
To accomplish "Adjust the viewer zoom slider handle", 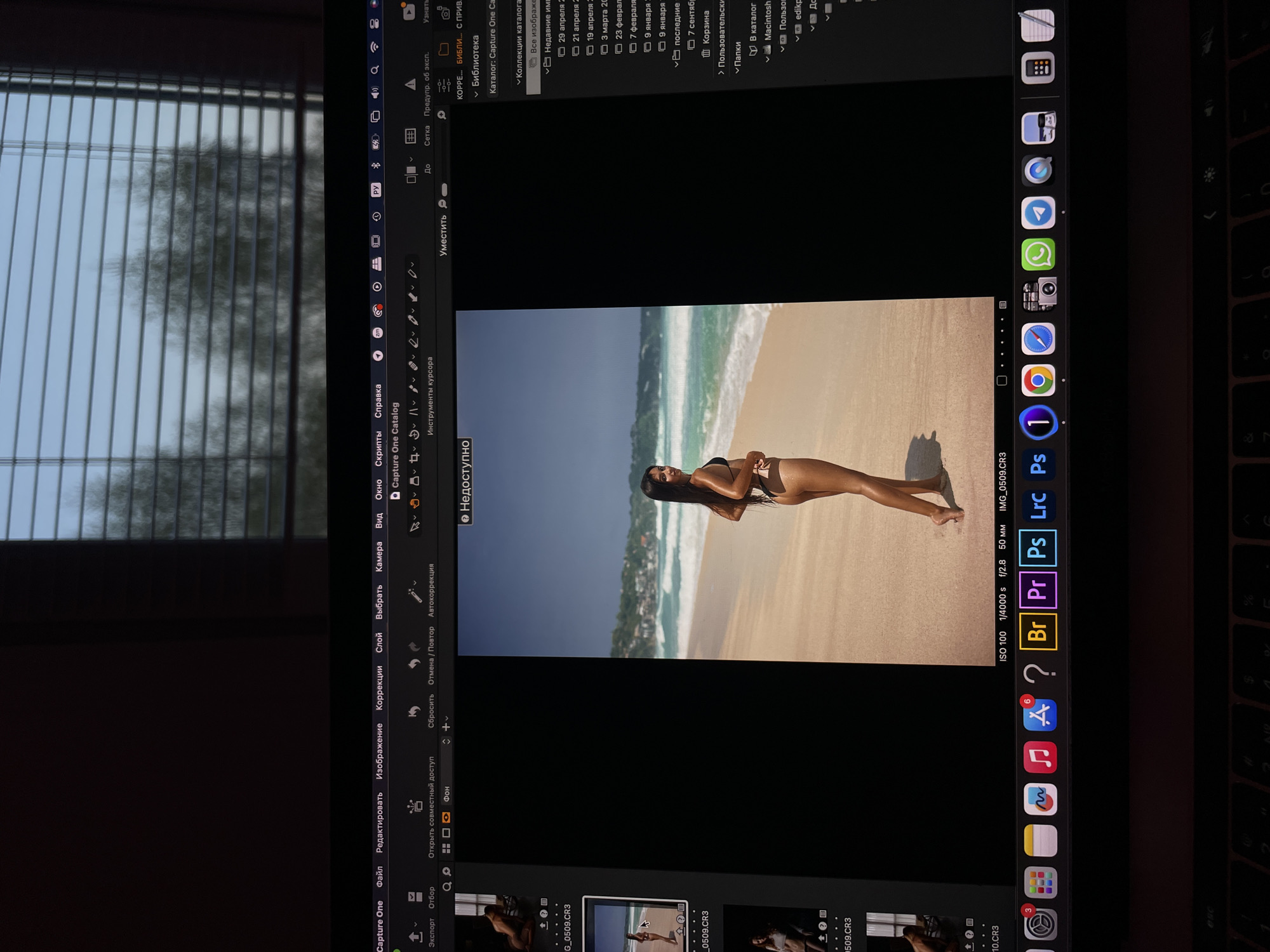I will [x=444, y=189].
